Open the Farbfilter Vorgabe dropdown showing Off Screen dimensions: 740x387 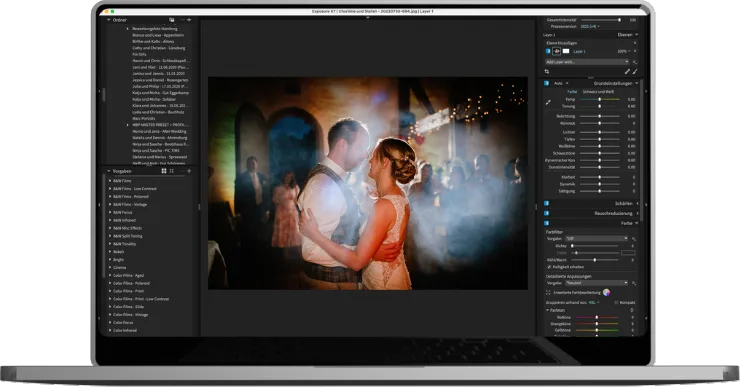click(x=597, y=239)
